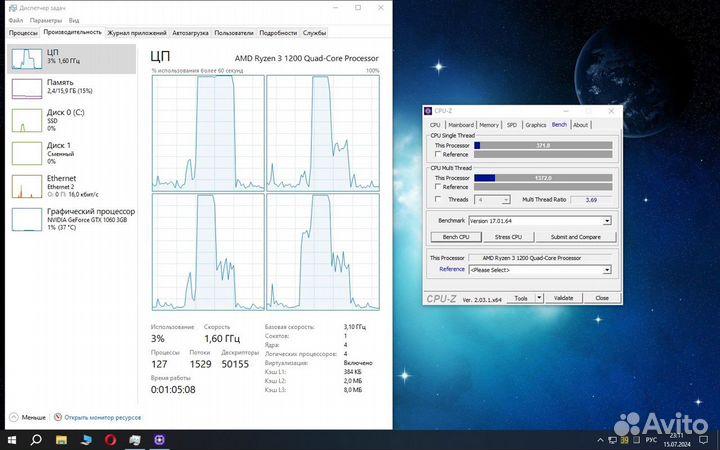
Task: Click the Открыть монитор ресурсов link
Action: [98, 416]
